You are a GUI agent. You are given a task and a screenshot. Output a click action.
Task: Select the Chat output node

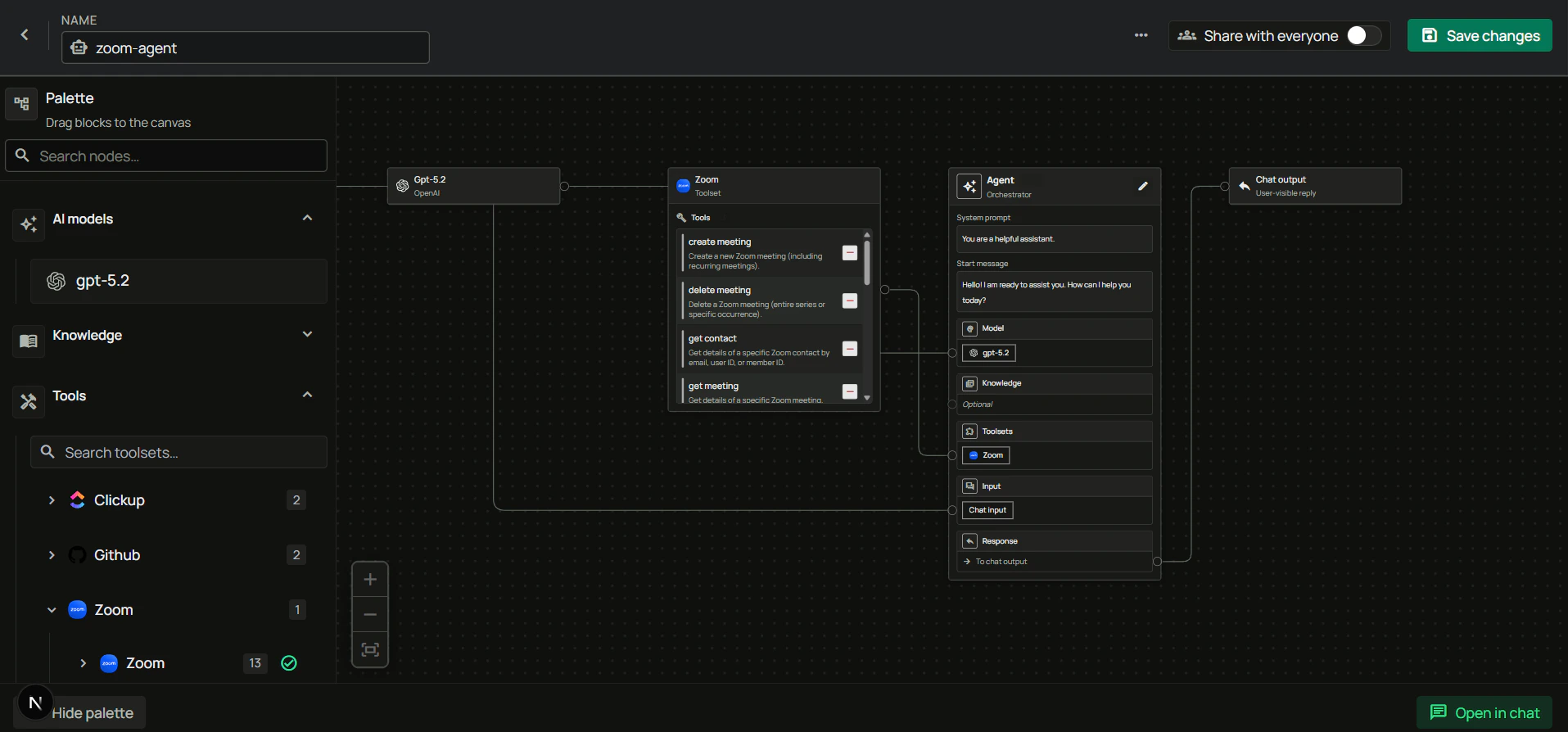(1315, 186)
